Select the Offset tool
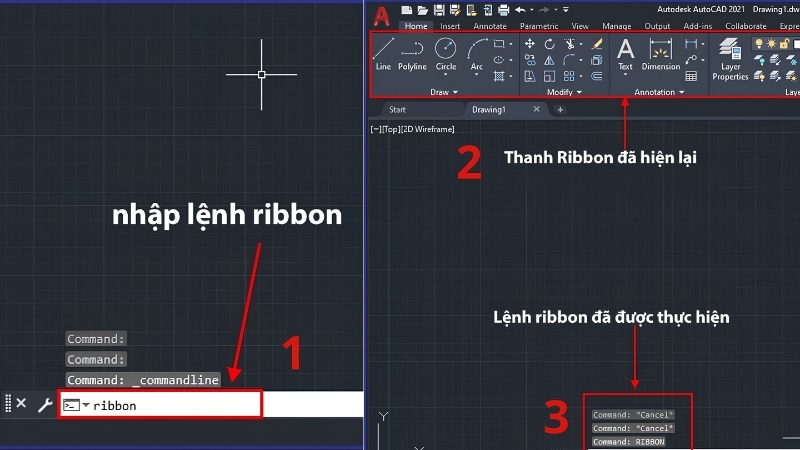Image resolution: width=800 pixels, height=450 pixels. [596, 77]
